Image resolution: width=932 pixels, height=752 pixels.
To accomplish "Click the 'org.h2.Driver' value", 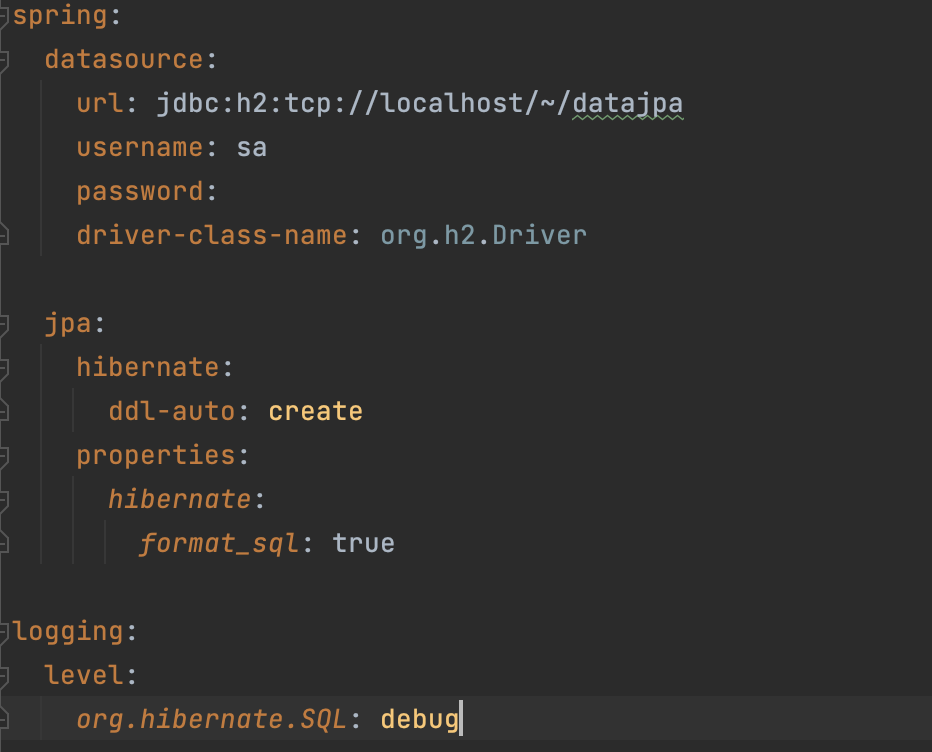I will (x=483, y=236).
